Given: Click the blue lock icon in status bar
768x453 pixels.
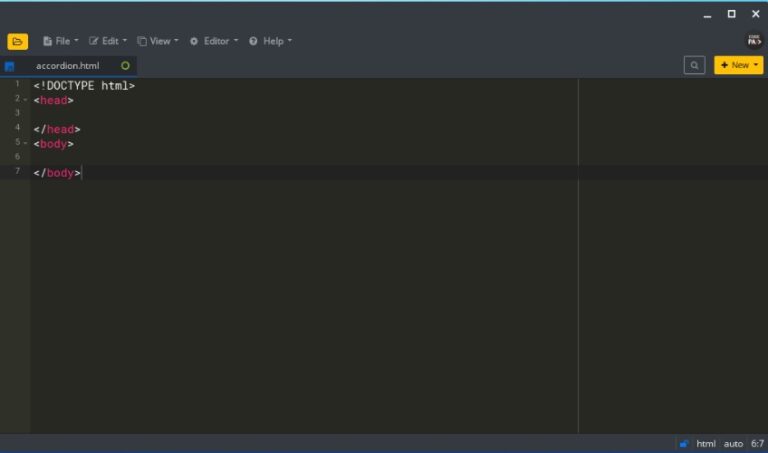Looking at the screenshot, I should 683,444.
